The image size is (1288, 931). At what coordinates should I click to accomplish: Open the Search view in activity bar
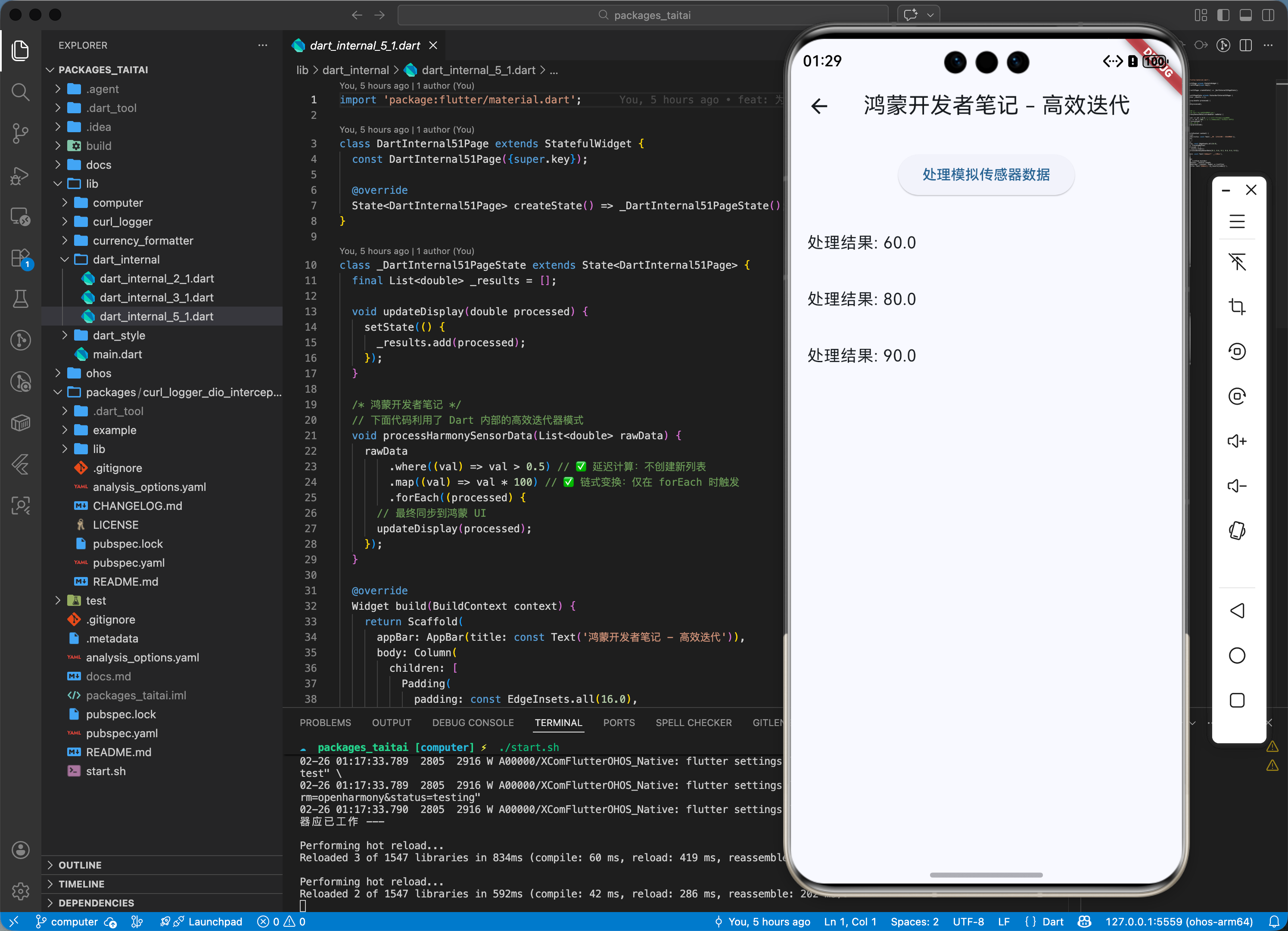(20, 91)
